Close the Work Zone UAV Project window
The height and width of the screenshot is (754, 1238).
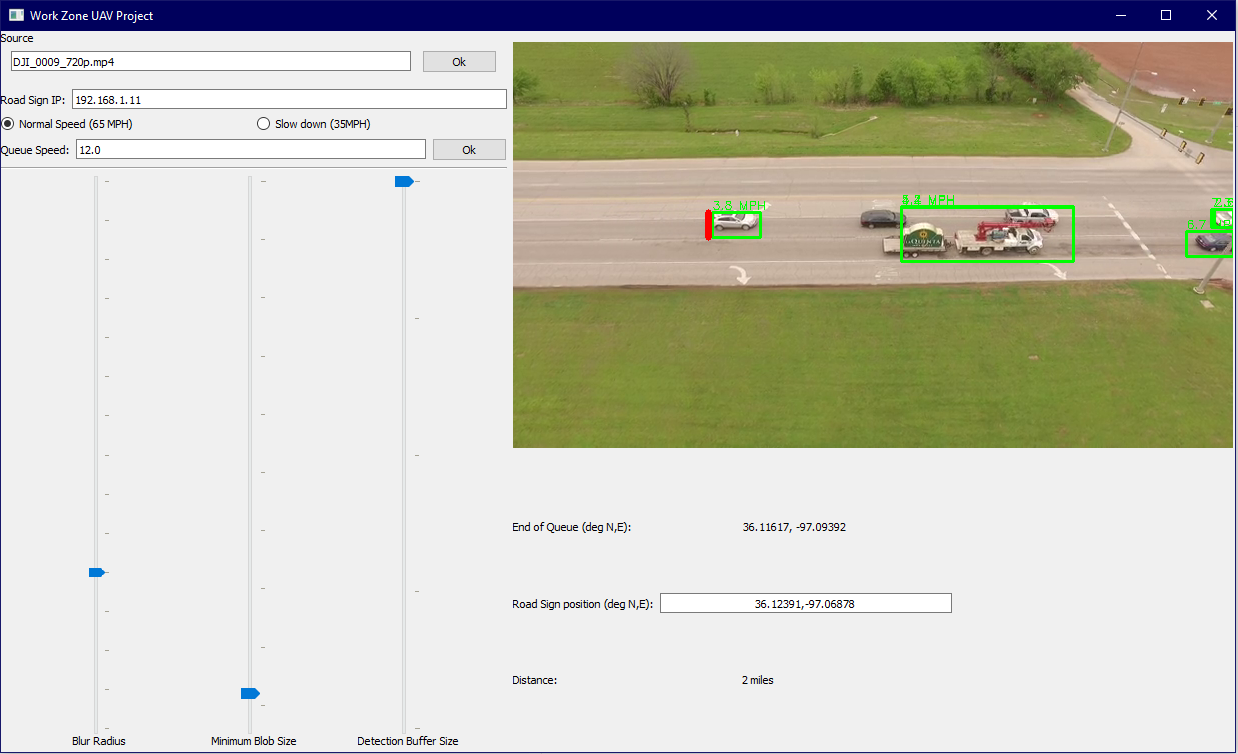coord(1212,15)
